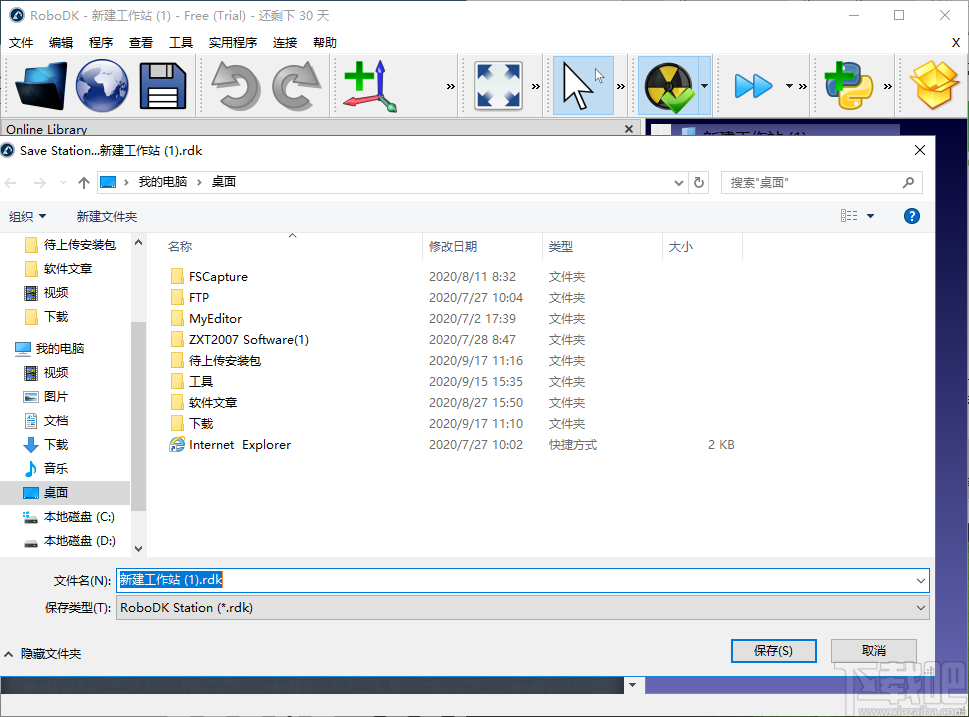Open the 文件名 dropdown arrow
The height and width of the screenshot is (717, 969).
tap(921, 580)
